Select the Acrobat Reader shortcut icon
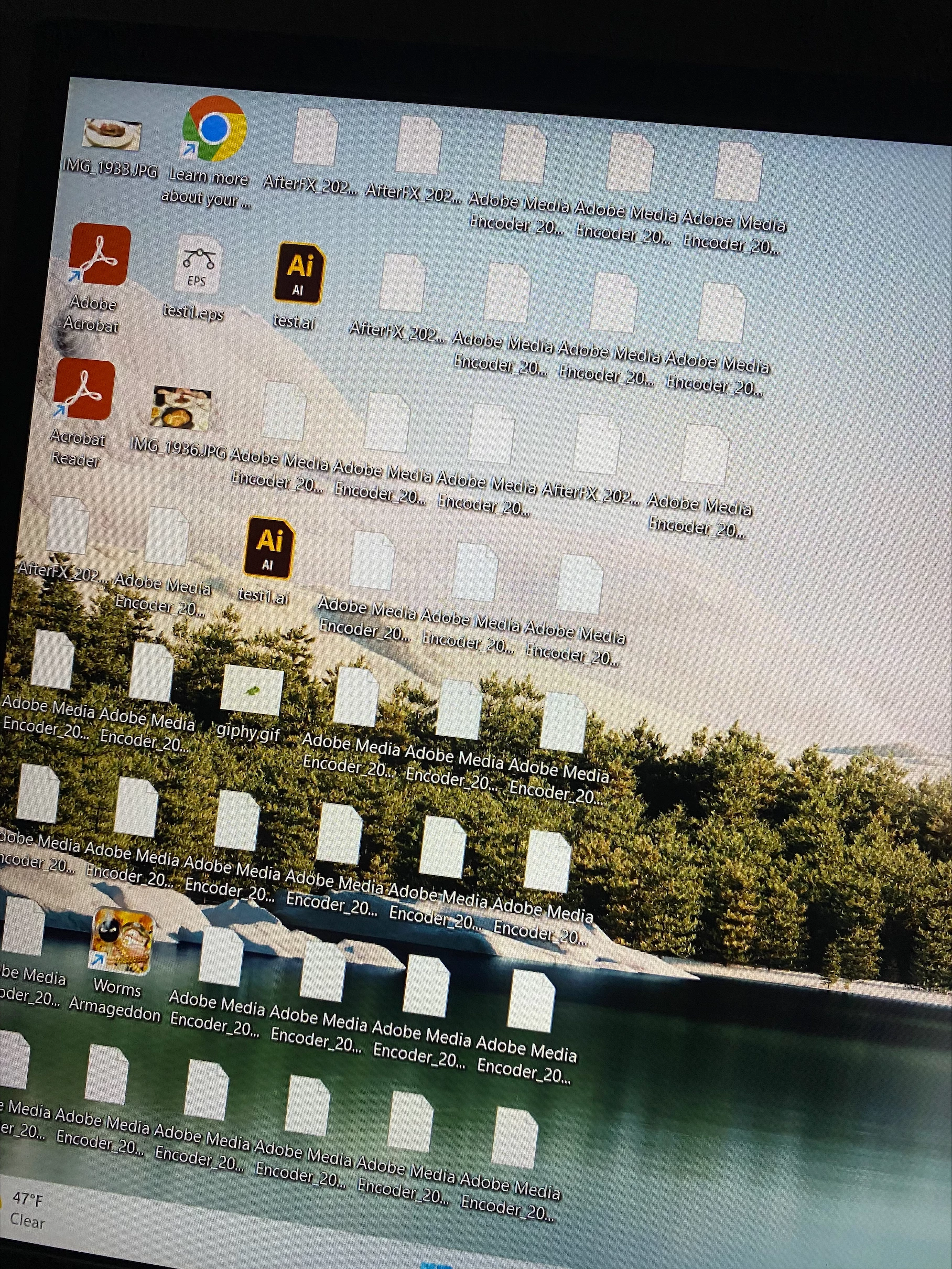This screenshot has width=952, height=1269. coord(84,390)
